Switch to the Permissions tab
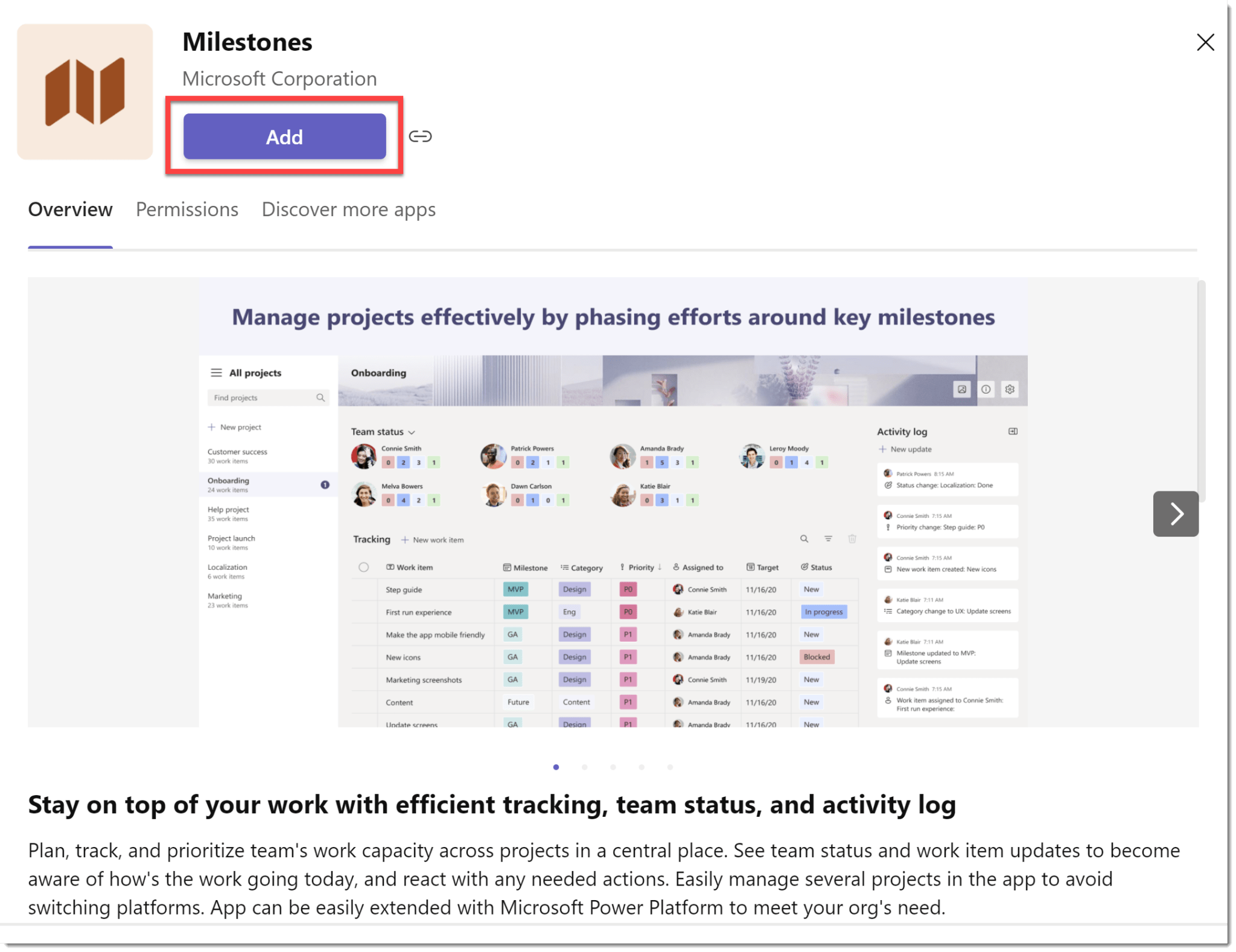1236x952 pixels. (x=187, y=209)
